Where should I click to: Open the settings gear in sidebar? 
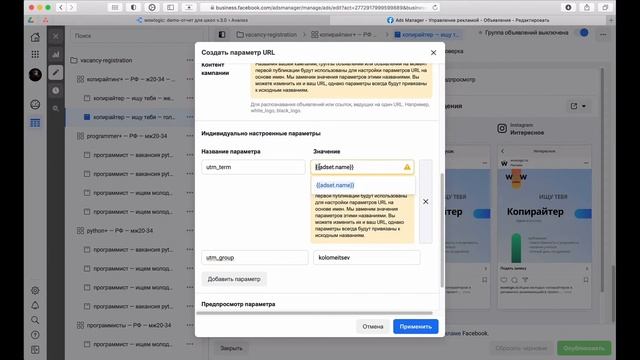[35, 291]
